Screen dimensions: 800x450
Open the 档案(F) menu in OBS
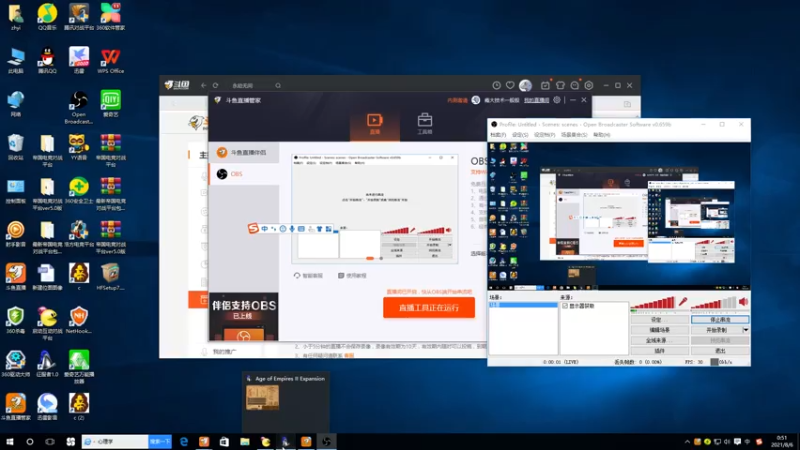tap(498, 135)
